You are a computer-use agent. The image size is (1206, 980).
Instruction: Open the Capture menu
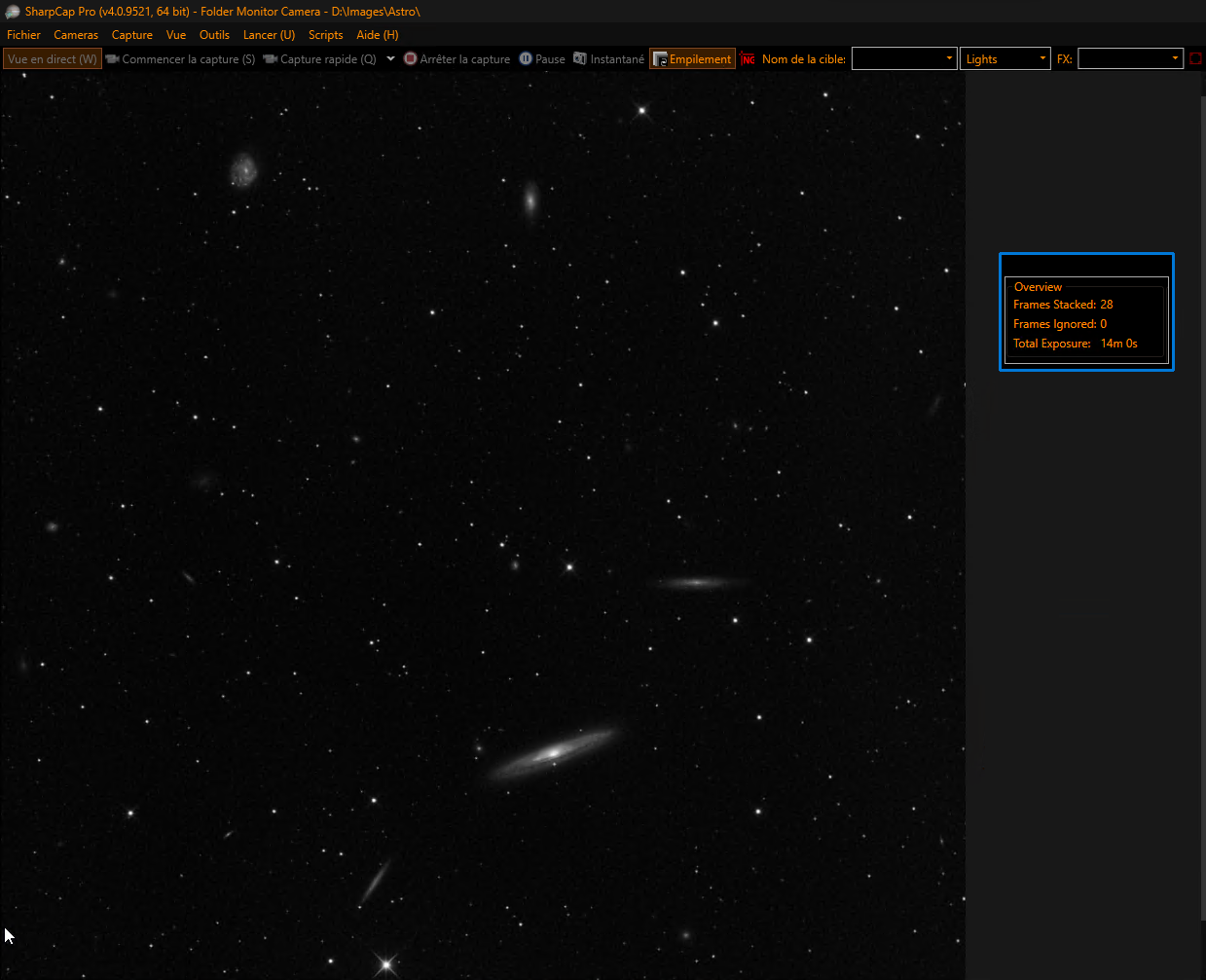pyautogui.click(x=132, y=35)
